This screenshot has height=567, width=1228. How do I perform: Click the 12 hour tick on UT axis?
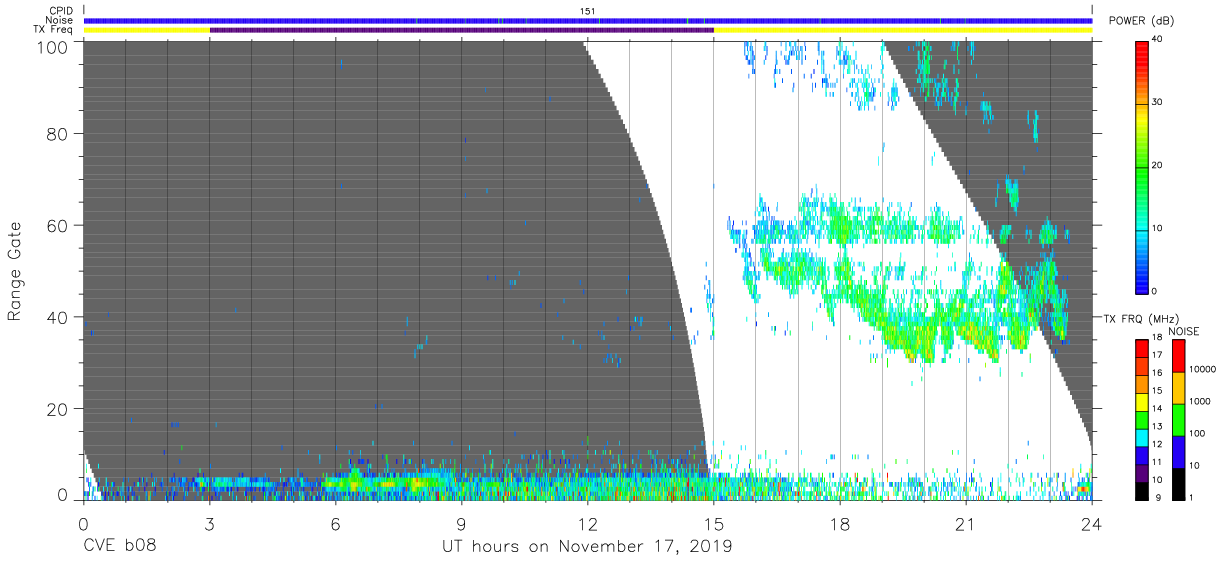point(587,523)
